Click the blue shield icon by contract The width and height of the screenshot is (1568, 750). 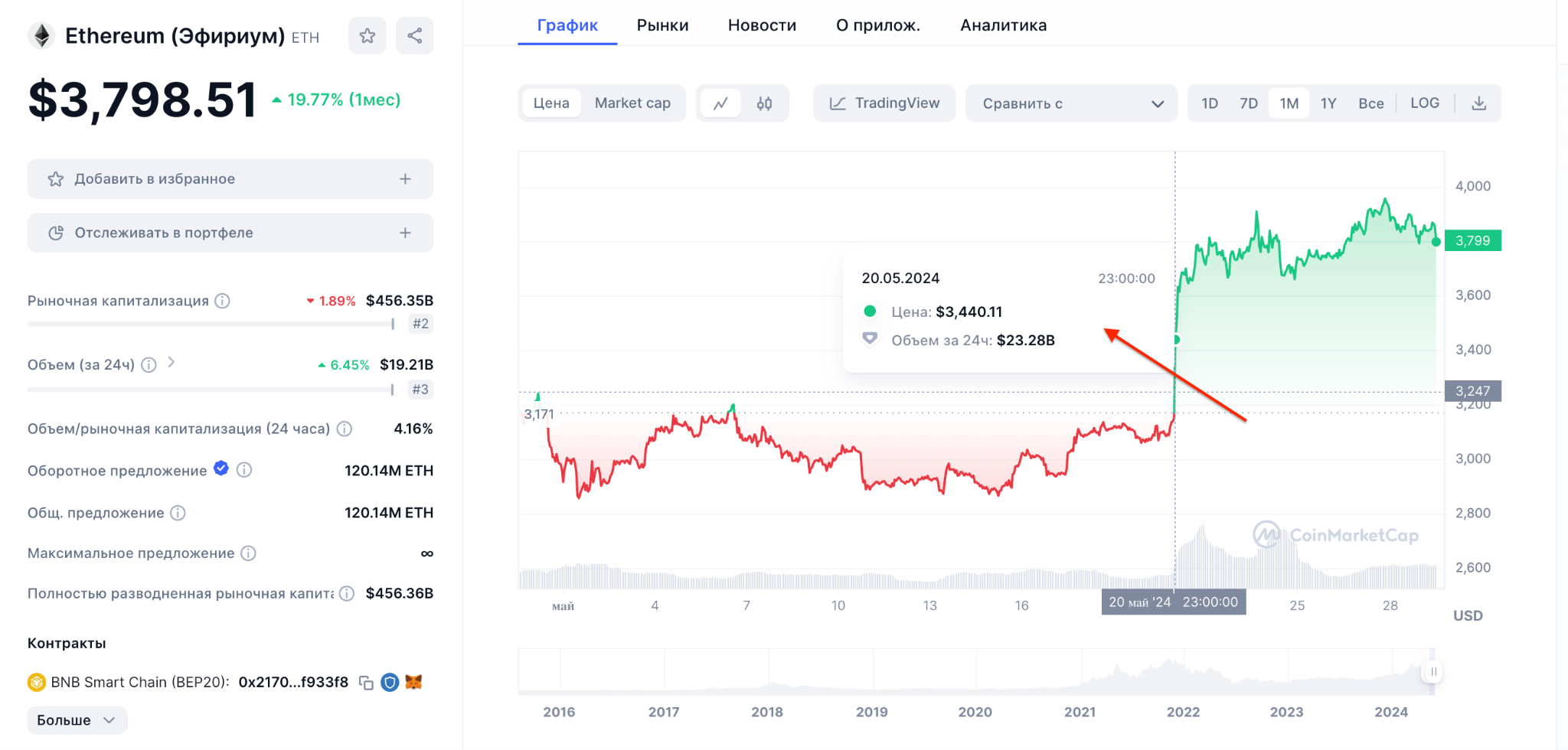click(x=390, y=682)
